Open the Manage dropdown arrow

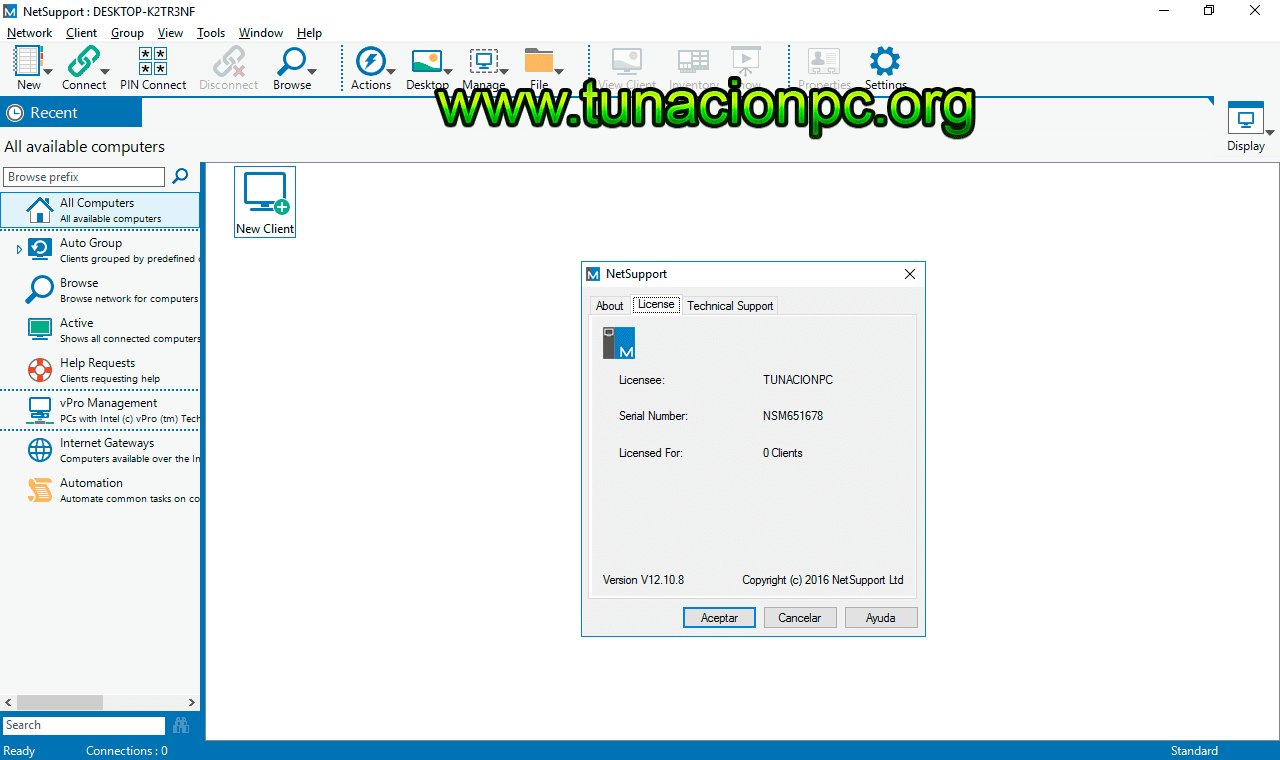[504, 71]
